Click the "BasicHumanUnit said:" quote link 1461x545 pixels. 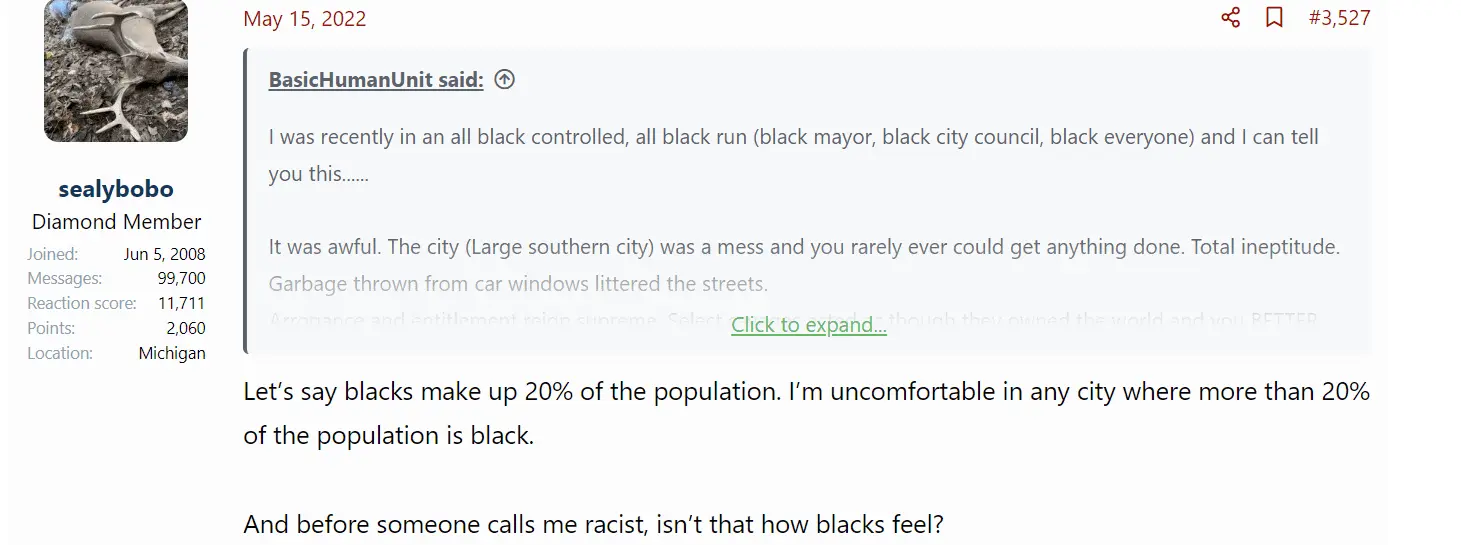(x=376, y=81)
